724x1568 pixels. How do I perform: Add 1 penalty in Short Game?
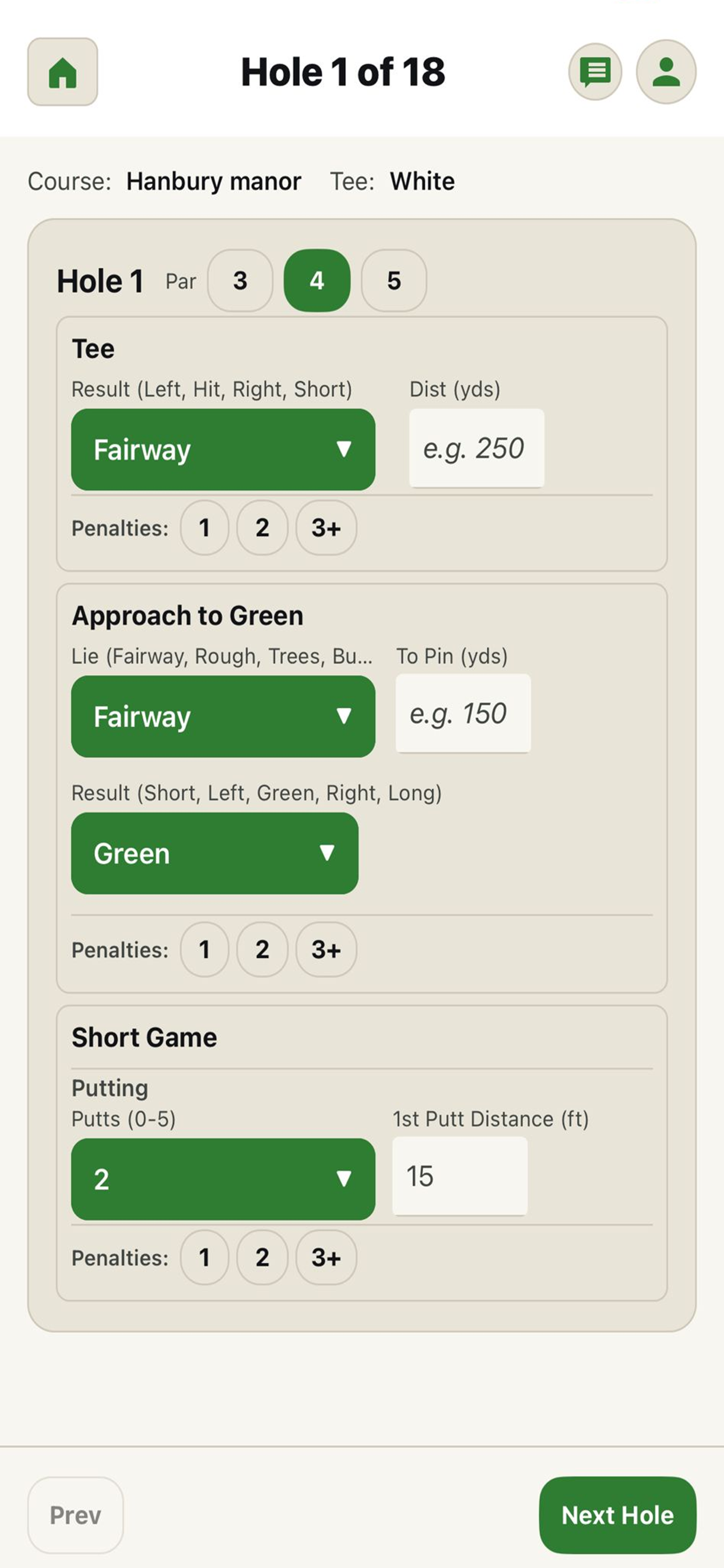pyautogui.click(x=205, y=1258)
